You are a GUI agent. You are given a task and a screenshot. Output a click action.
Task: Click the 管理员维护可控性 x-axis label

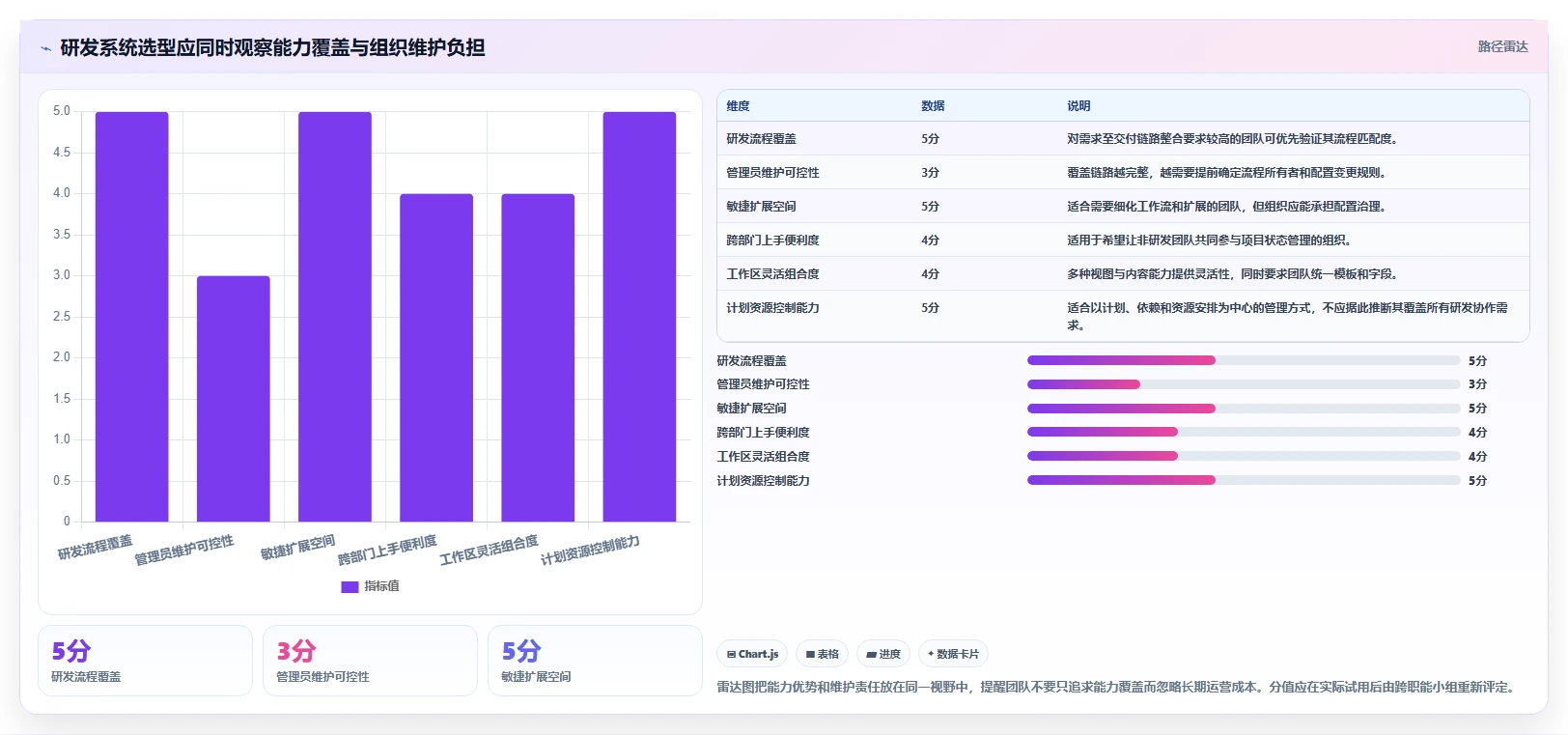coord(183,551)
